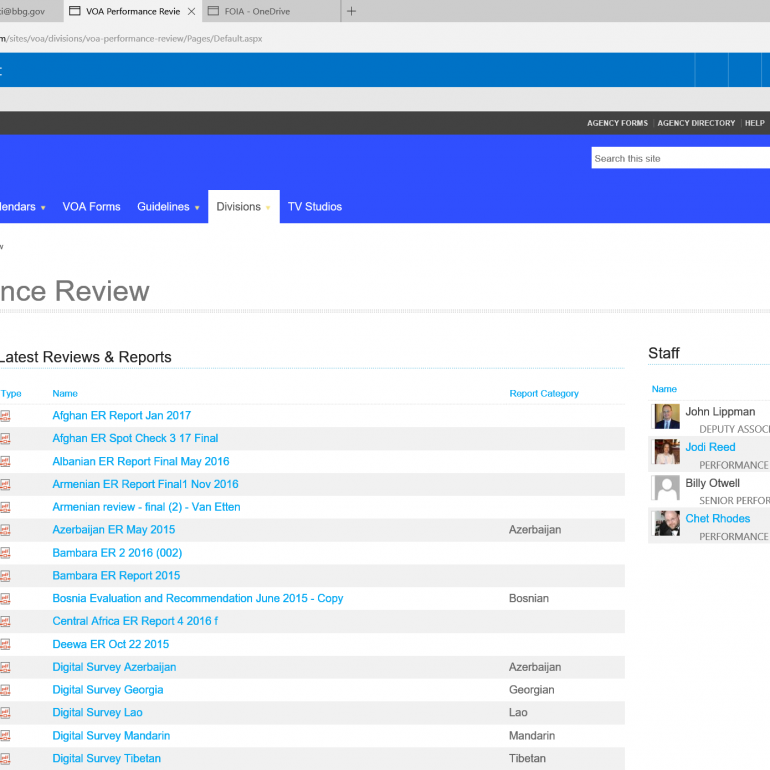
Task: Click PDF icon for Central Africa ER Report row
Action: coord(5,622)
